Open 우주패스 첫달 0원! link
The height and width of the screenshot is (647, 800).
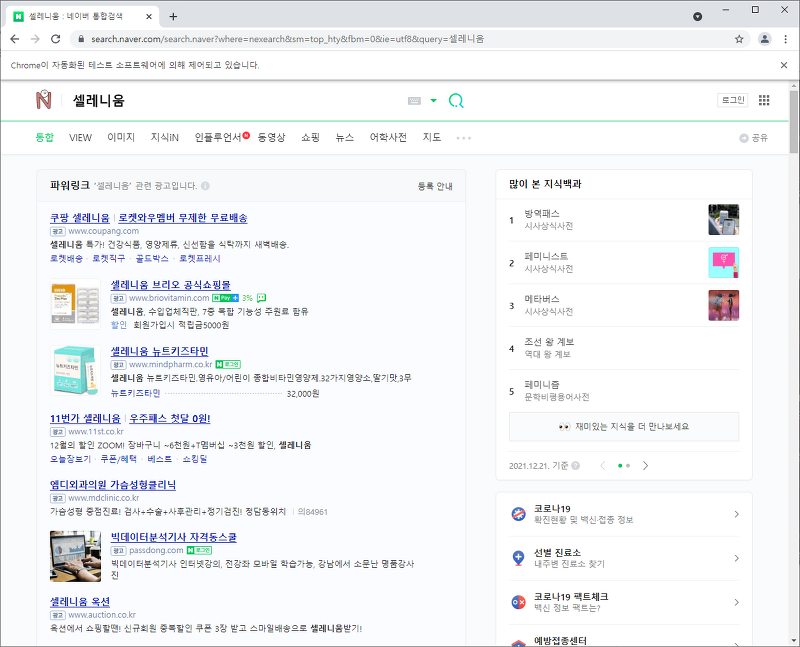169,418
